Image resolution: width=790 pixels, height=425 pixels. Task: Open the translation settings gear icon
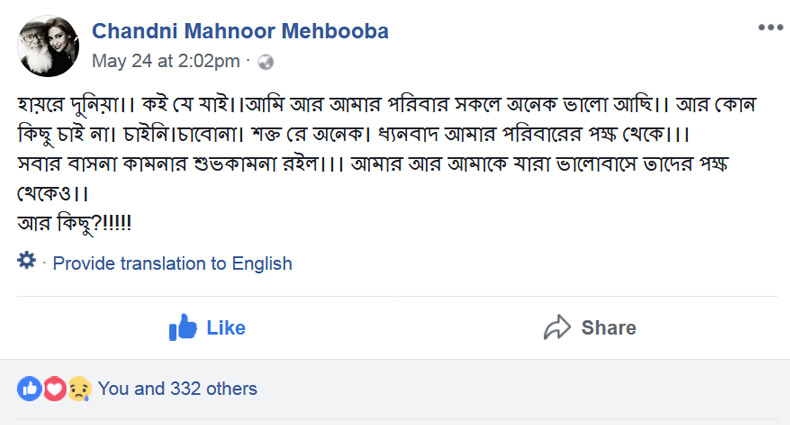click(27, 262)
